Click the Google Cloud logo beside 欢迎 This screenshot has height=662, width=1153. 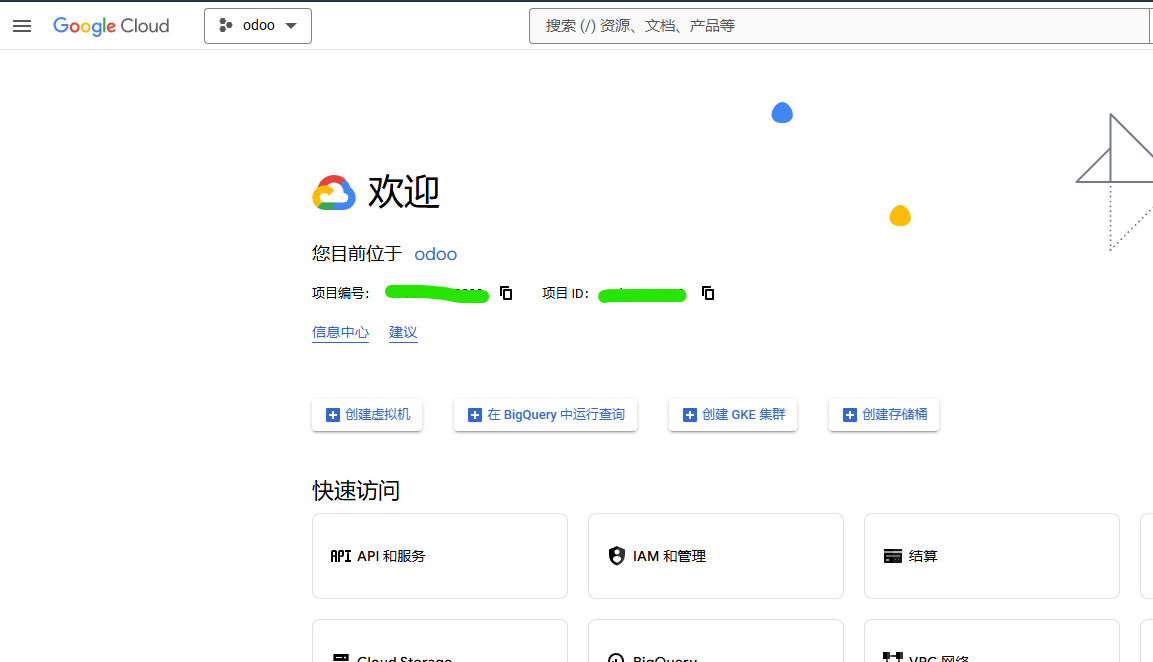tap(334, 193)
